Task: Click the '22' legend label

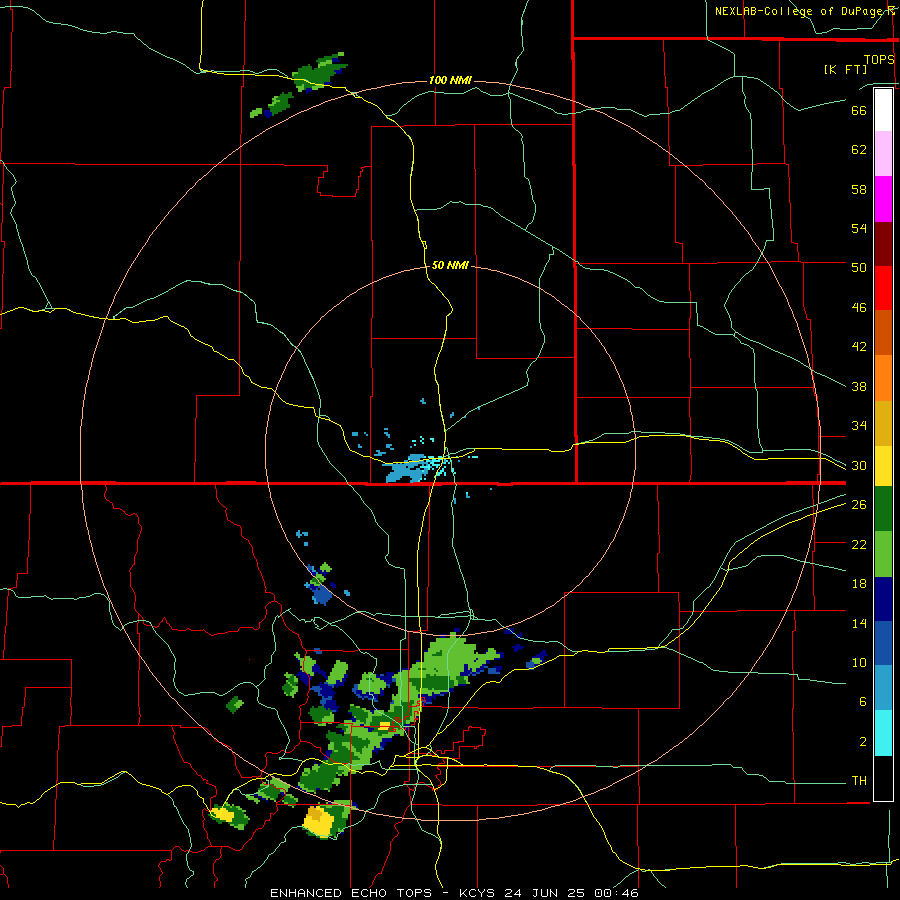Action: click(x=859, y=544)
